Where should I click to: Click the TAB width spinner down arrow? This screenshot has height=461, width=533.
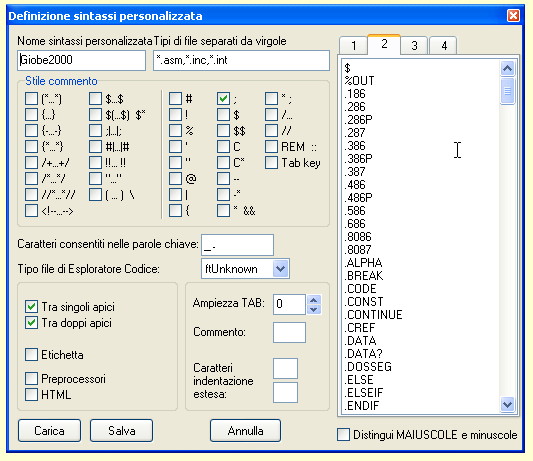[314, 309]
